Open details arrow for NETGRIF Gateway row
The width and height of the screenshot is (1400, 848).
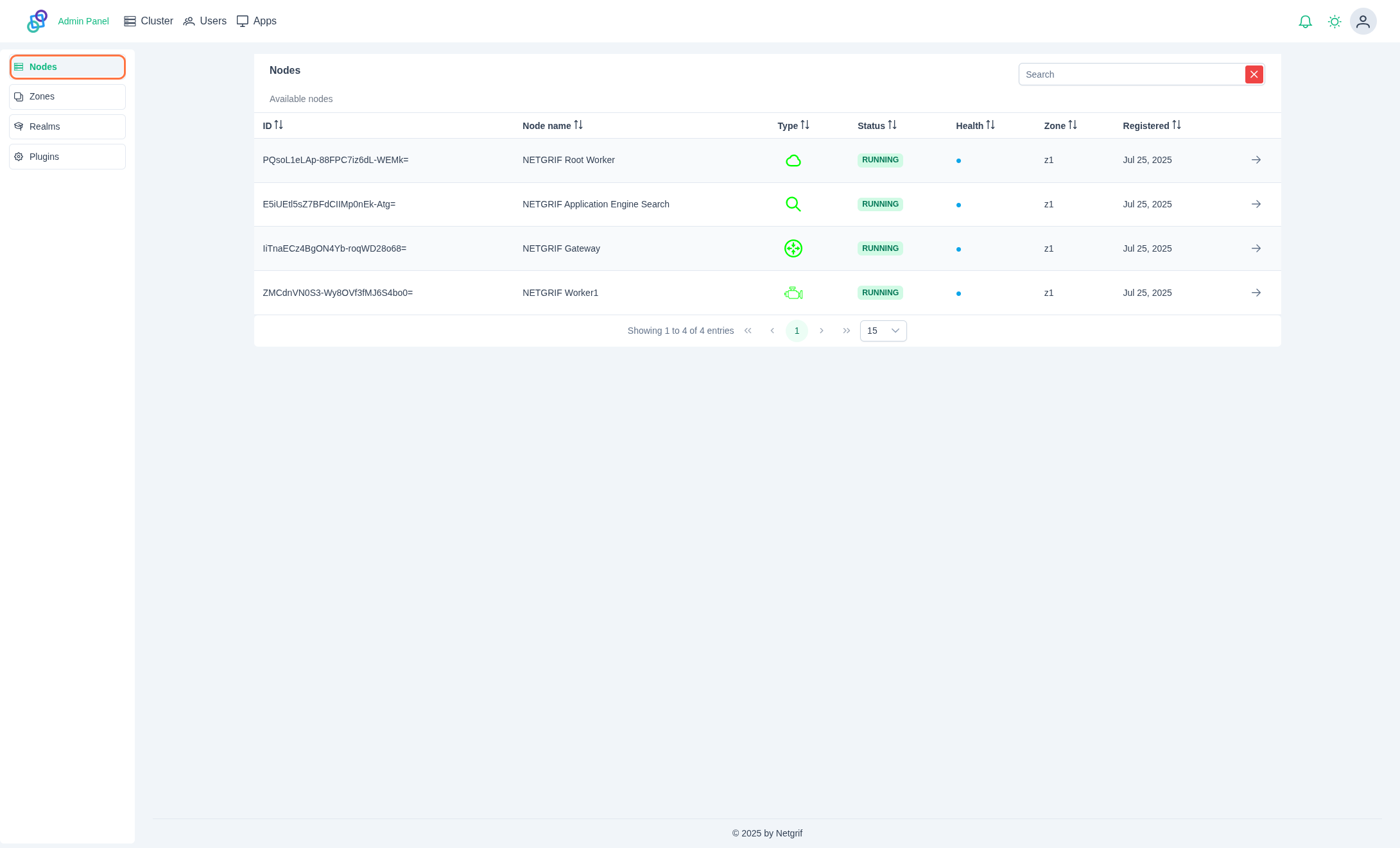pyautogui.click(x=1256, y=248)
